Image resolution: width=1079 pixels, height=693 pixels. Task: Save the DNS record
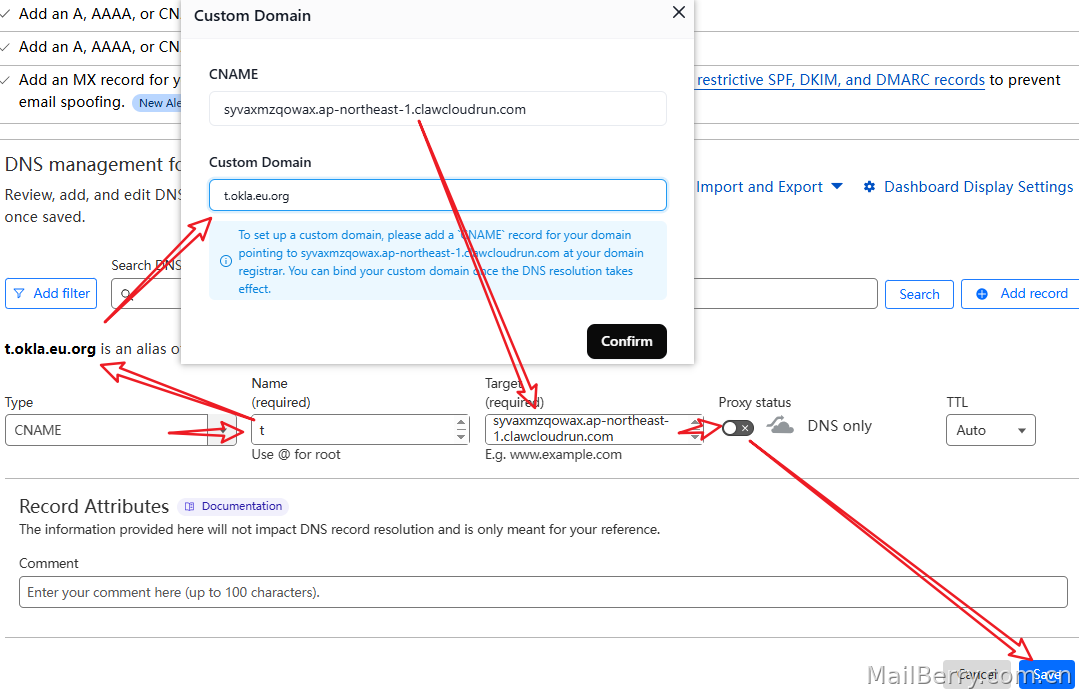(x=1047, y=675)
